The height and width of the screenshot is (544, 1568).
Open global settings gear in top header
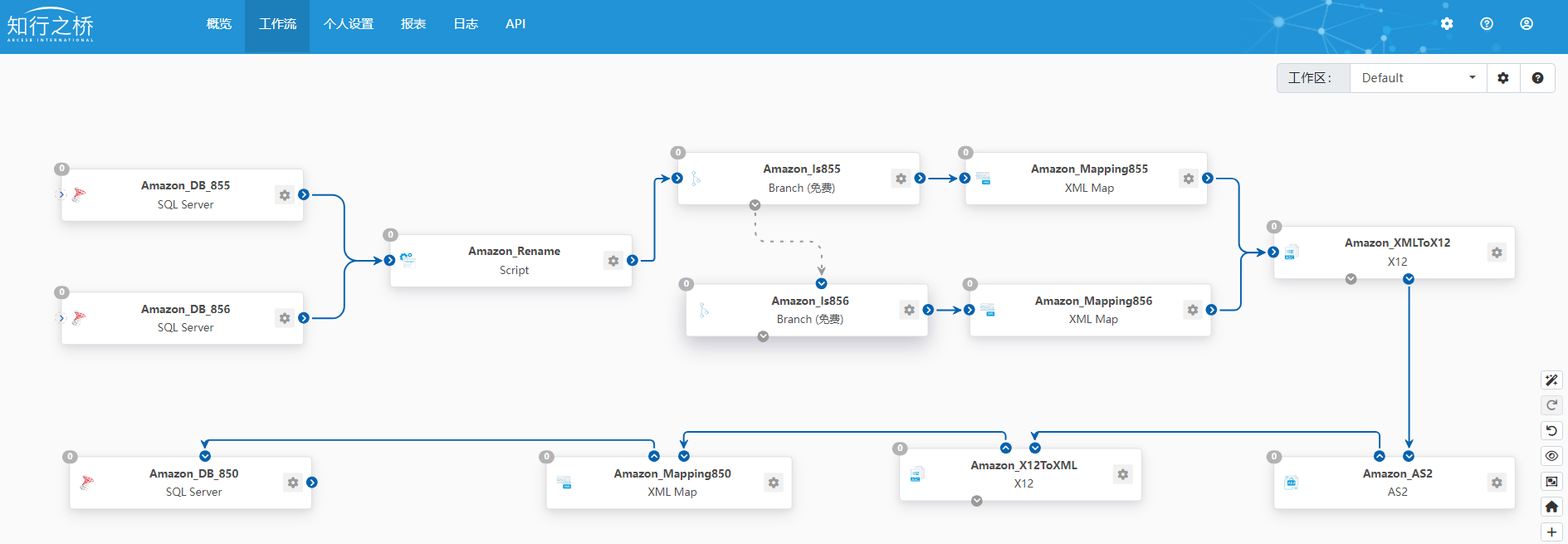(1447, 24)
